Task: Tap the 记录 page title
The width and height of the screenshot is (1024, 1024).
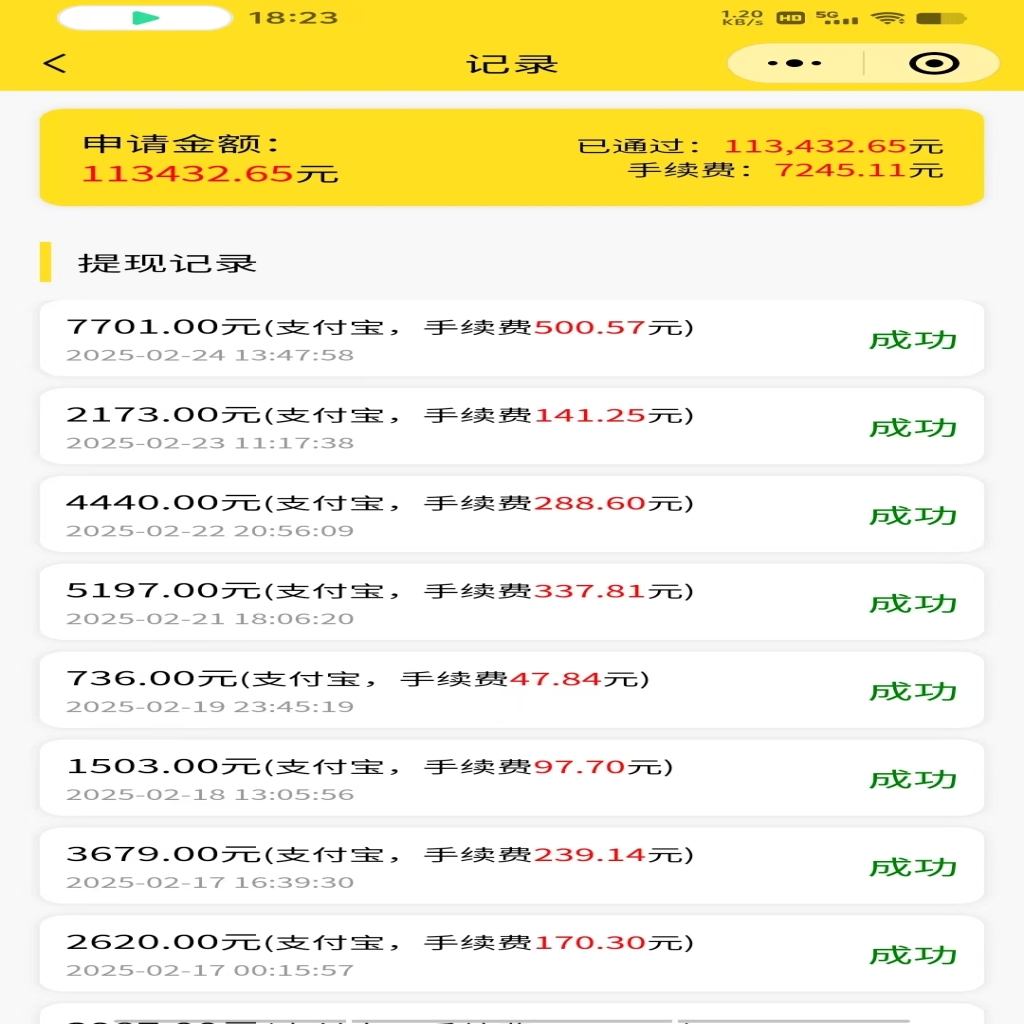Action: click(512, 64)
